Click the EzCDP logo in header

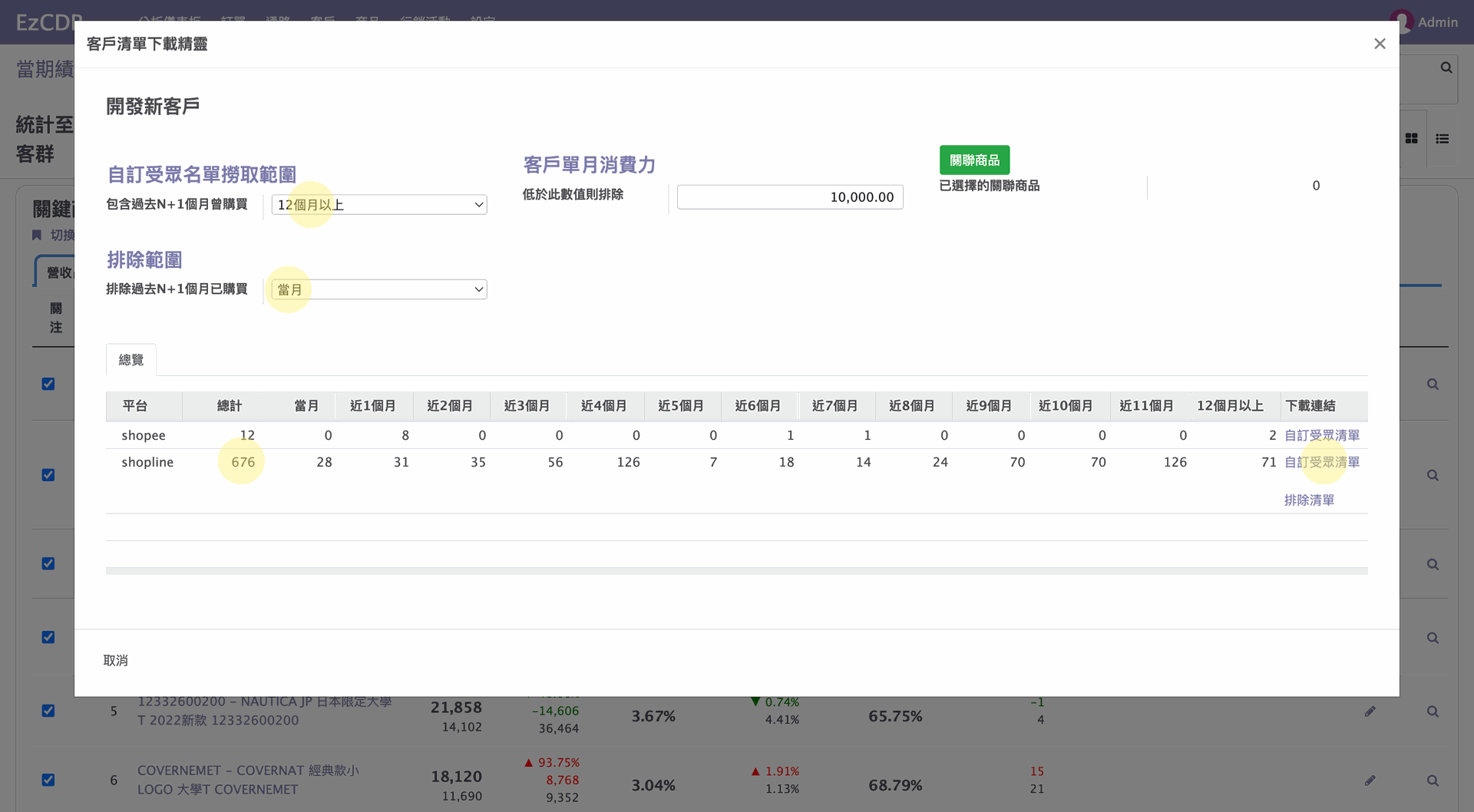pyautogui.click(x=45, y=21)
